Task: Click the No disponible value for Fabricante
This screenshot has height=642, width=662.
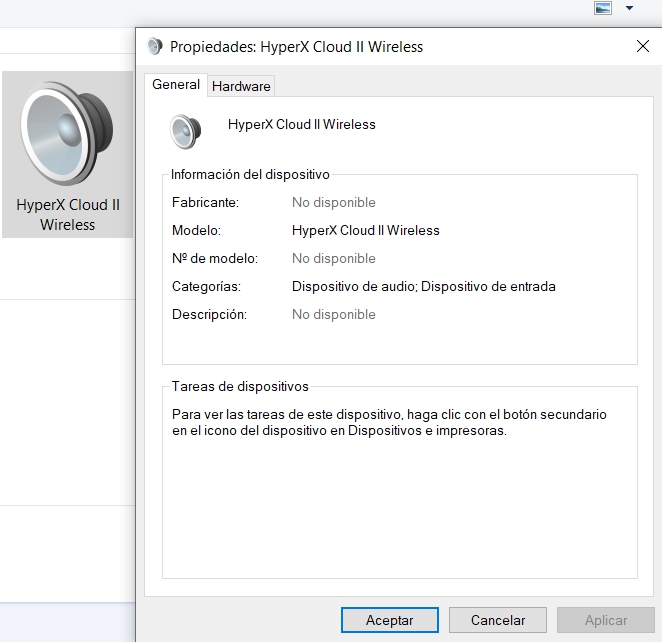Action: click(x=334, y=202)
